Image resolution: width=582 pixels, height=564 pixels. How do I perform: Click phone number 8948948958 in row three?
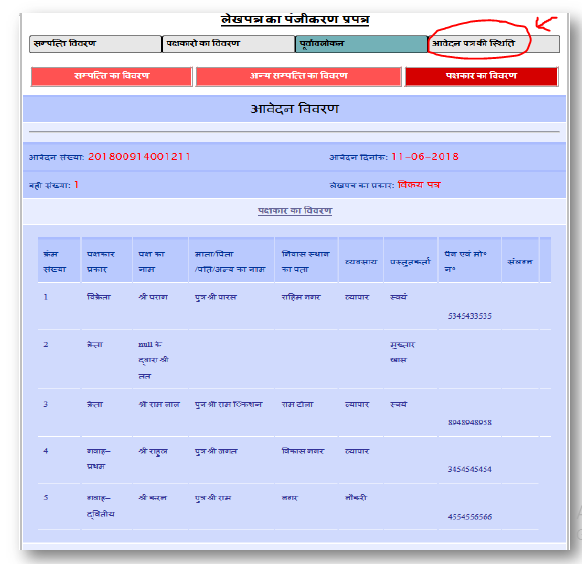[470, 422]
